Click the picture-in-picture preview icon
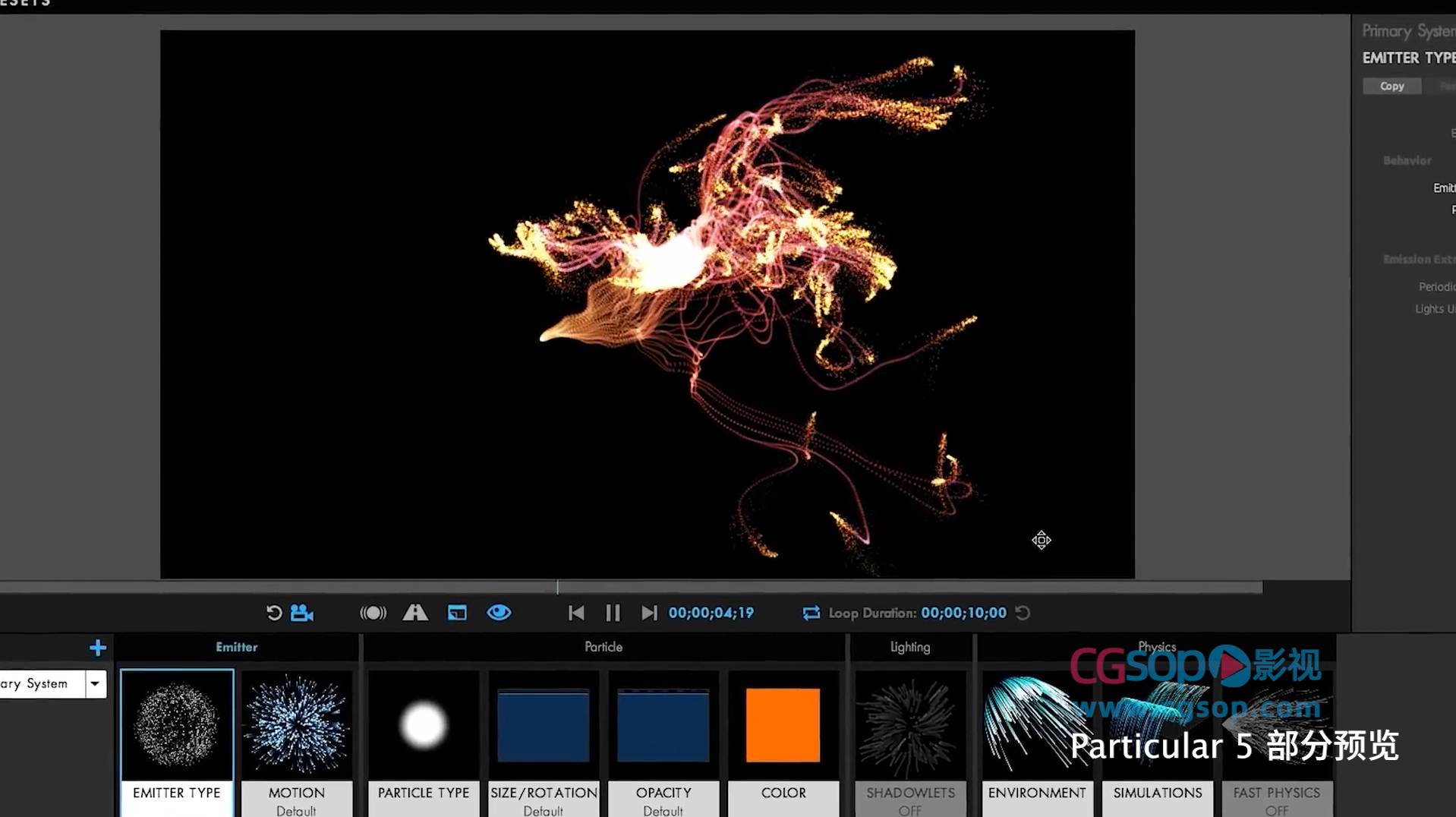 [x=456, y=613]
